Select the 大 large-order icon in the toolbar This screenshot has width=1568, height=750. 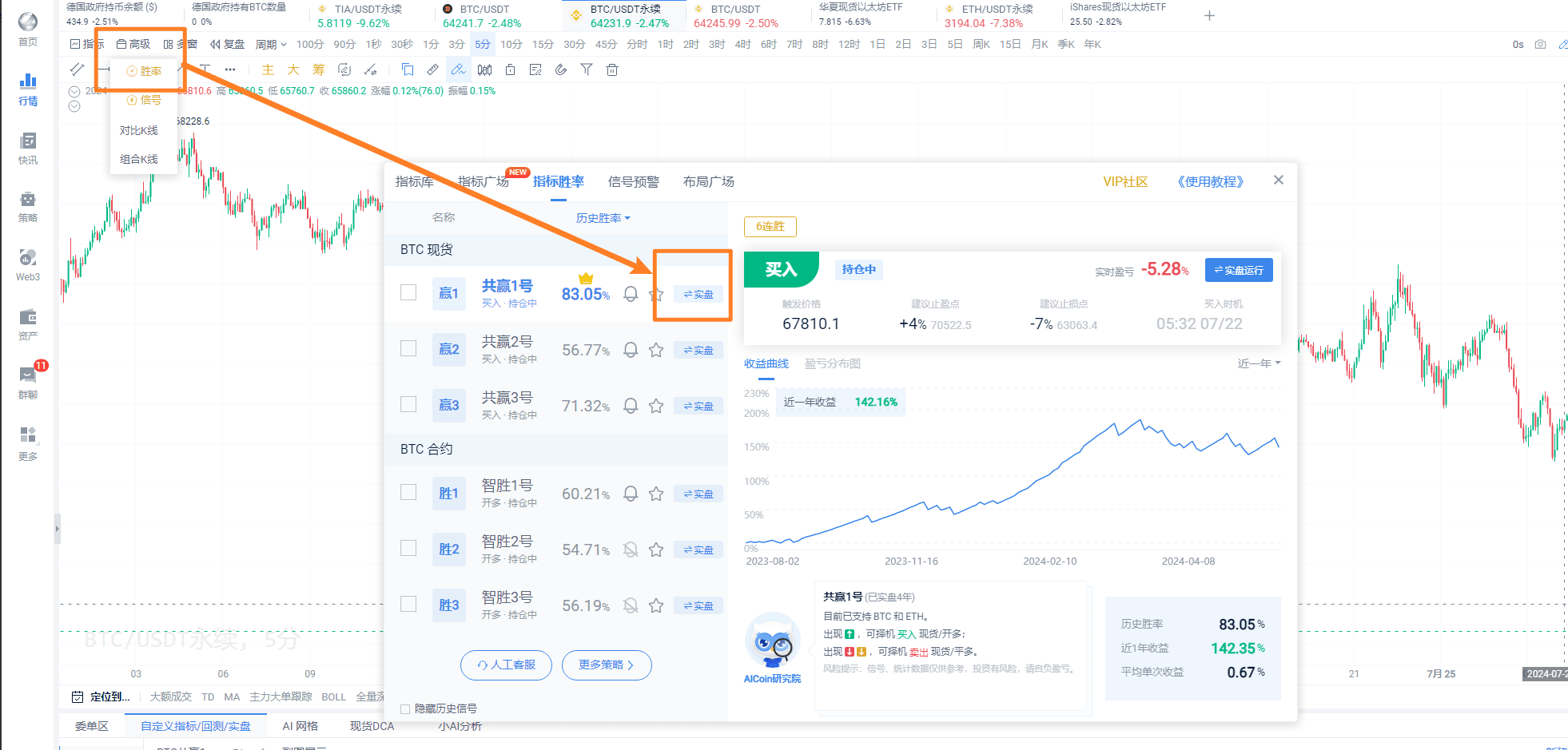pyautogui.click(x=293, y=69)
